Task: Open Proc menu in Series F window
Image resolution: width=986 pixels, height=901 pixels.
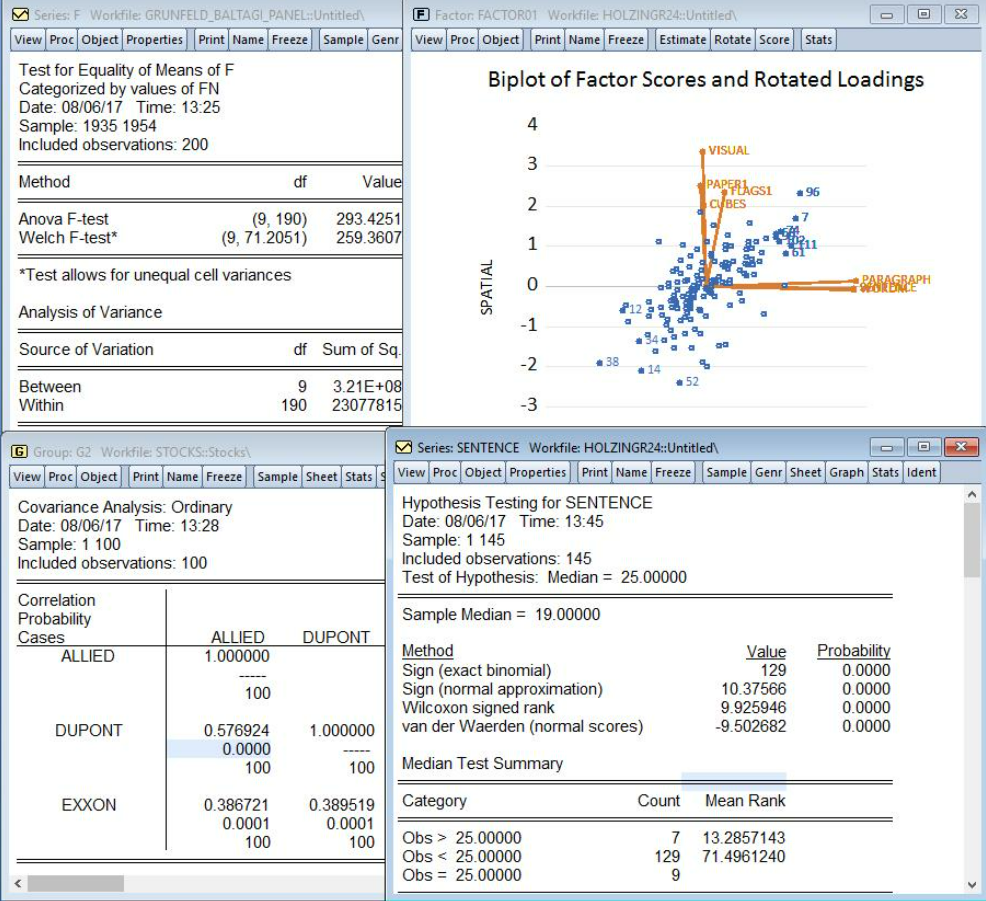Action: click(62, 40)
